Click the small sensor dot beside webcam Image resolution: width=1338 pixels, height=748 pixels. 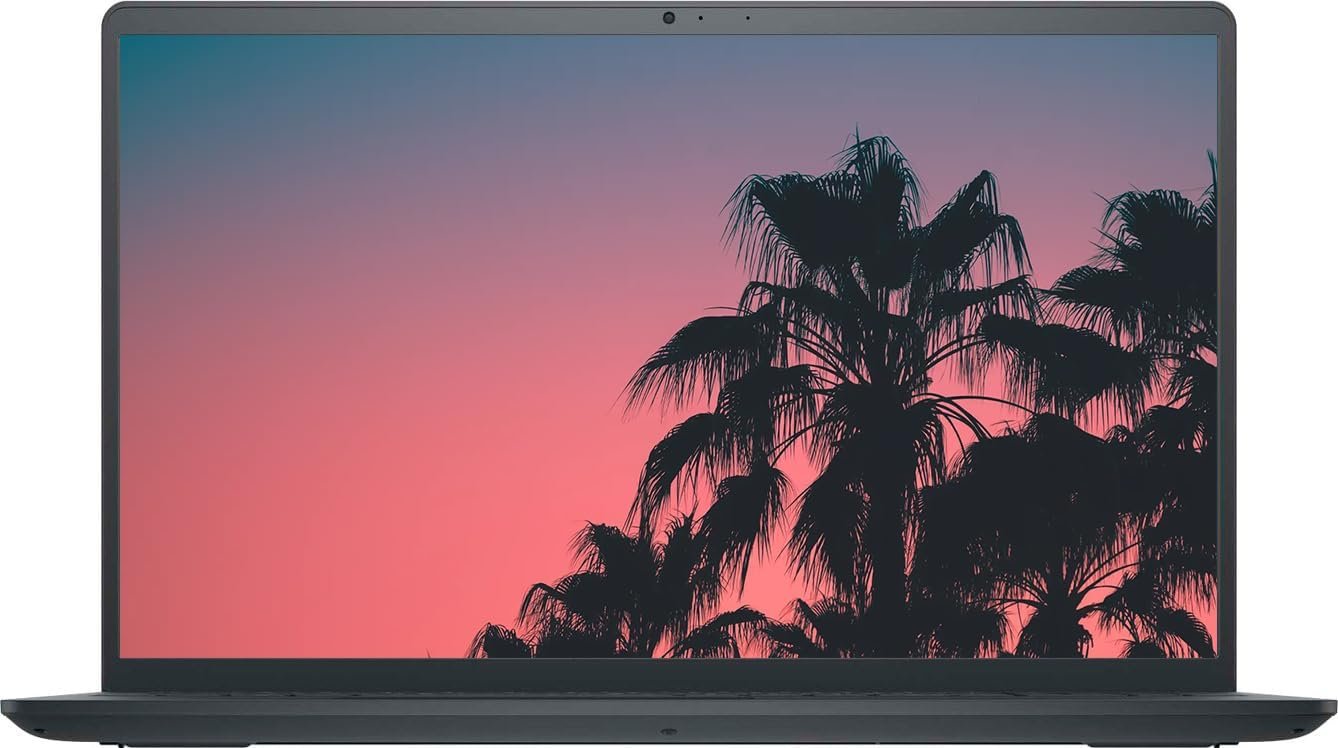(700, 17)
